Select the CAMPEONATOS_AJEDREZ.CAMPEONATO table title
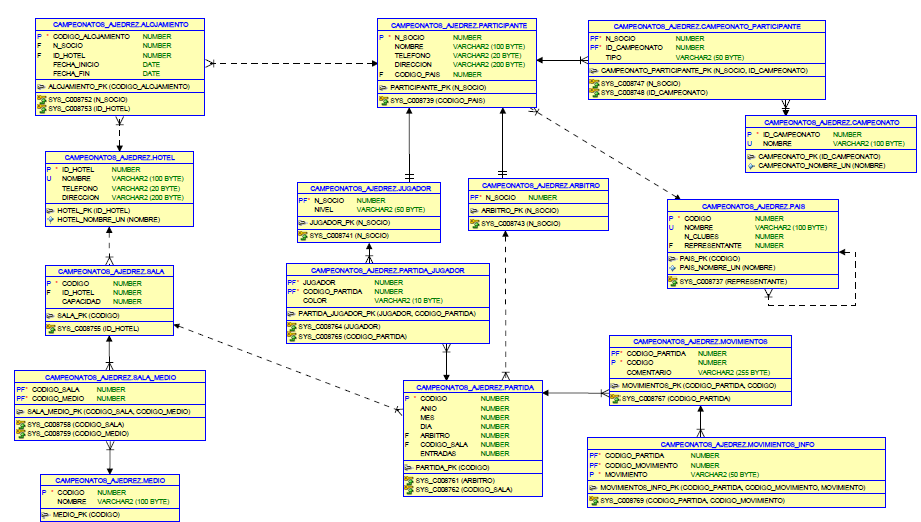 (832, 123)
